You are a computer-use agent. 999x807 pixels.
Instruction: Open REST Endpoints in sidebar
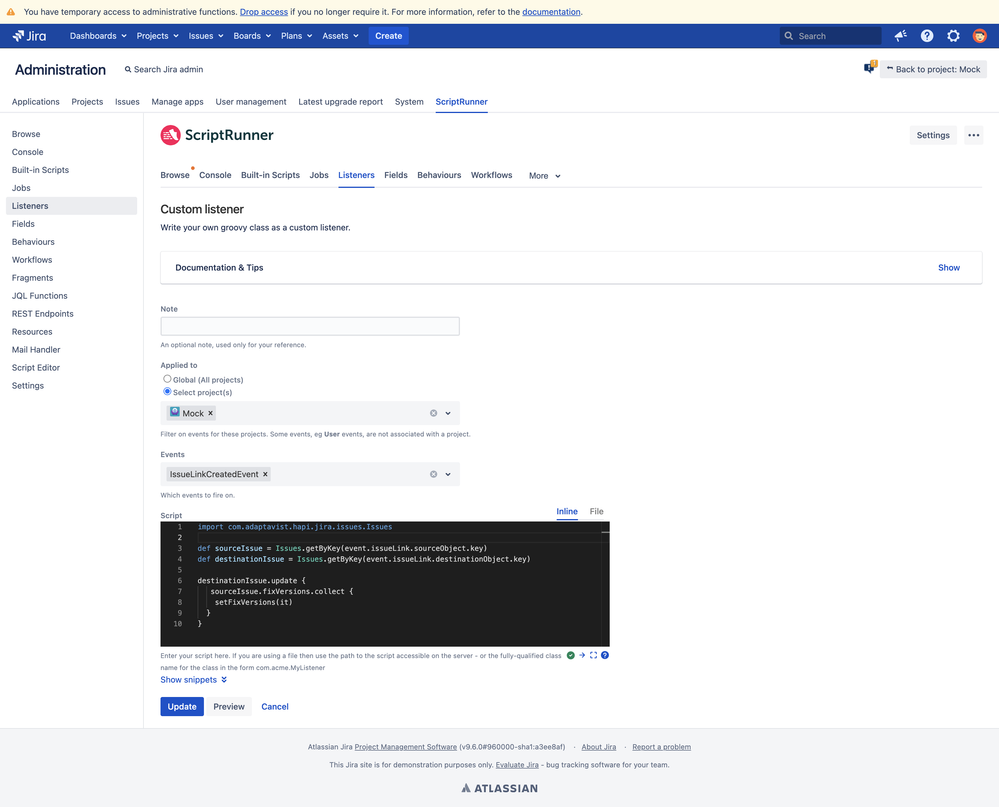(43, 313)
